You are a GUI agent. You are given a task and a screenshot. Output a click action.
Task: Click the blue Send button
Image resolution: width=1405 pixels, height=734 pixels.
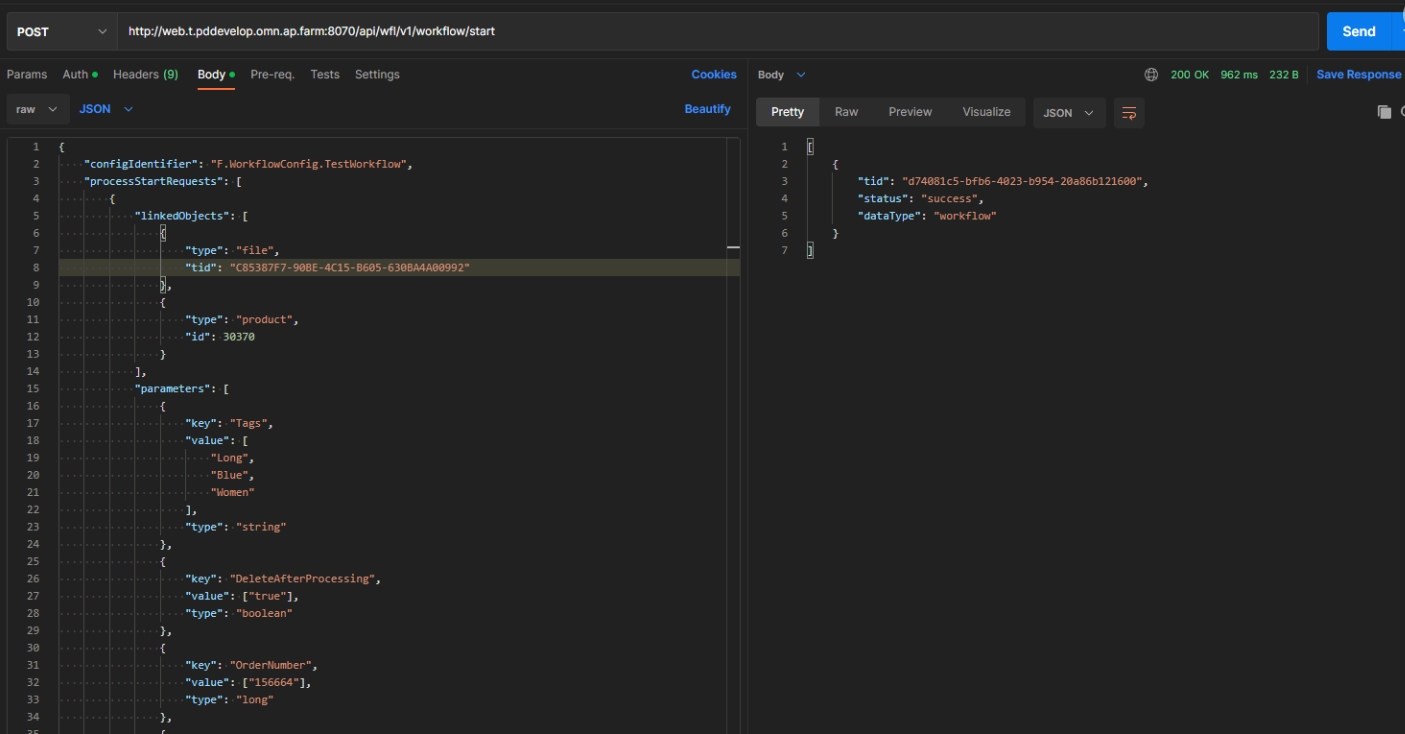pyautogui.click(x=1358, y=32)
